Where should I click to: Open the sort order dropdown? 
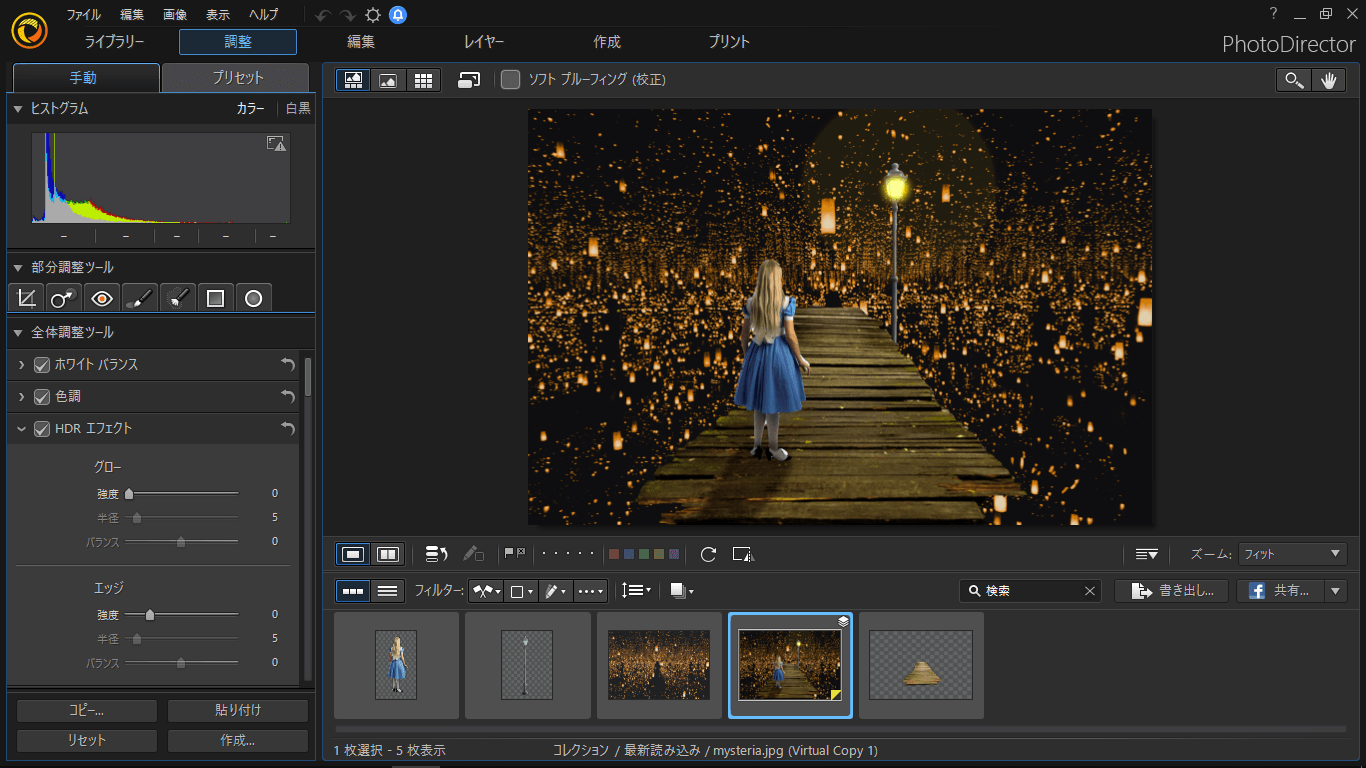(x=636, y=591)
